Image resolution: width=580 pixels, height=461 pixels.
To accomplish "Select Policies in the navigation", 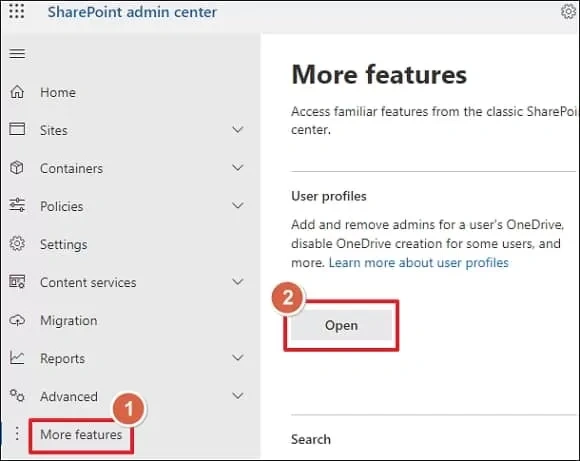I will coord(61,206).
